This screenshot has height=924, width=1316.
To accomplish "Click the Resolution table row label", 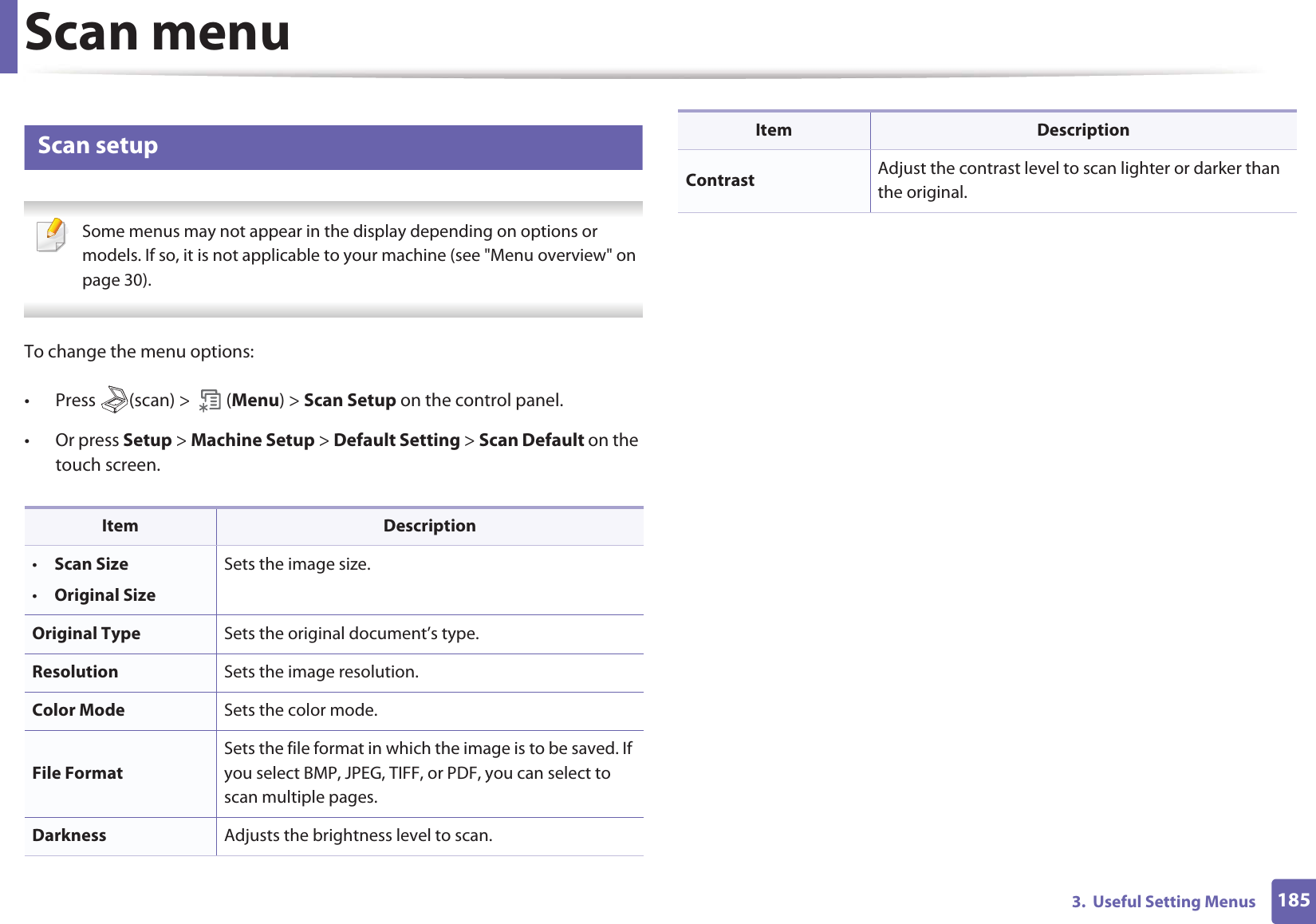I will 75,672.
